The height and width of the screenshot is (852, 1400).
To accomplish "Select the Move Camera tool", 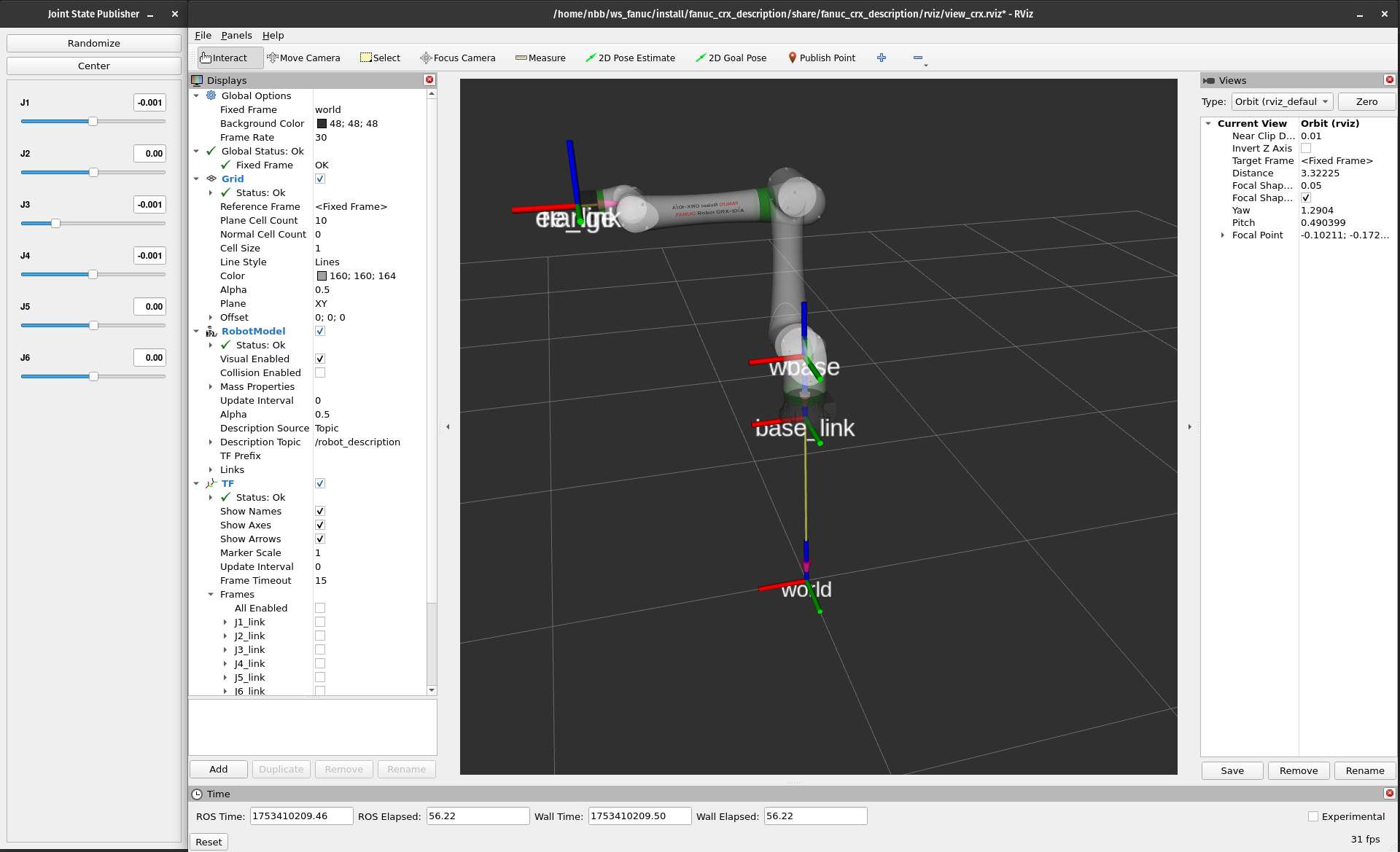I will pos(305,58).
